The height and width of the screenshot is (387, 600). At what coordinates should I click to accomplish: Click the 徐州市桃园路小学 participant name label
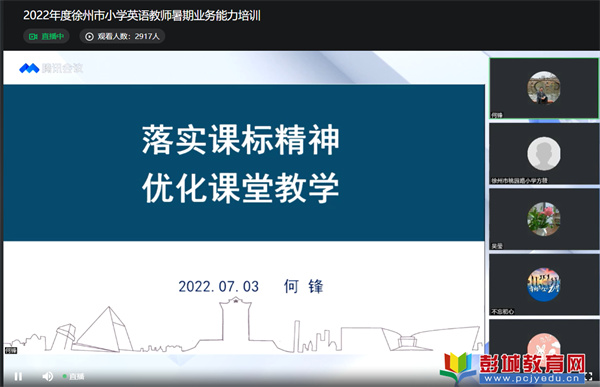coord(519,180)
